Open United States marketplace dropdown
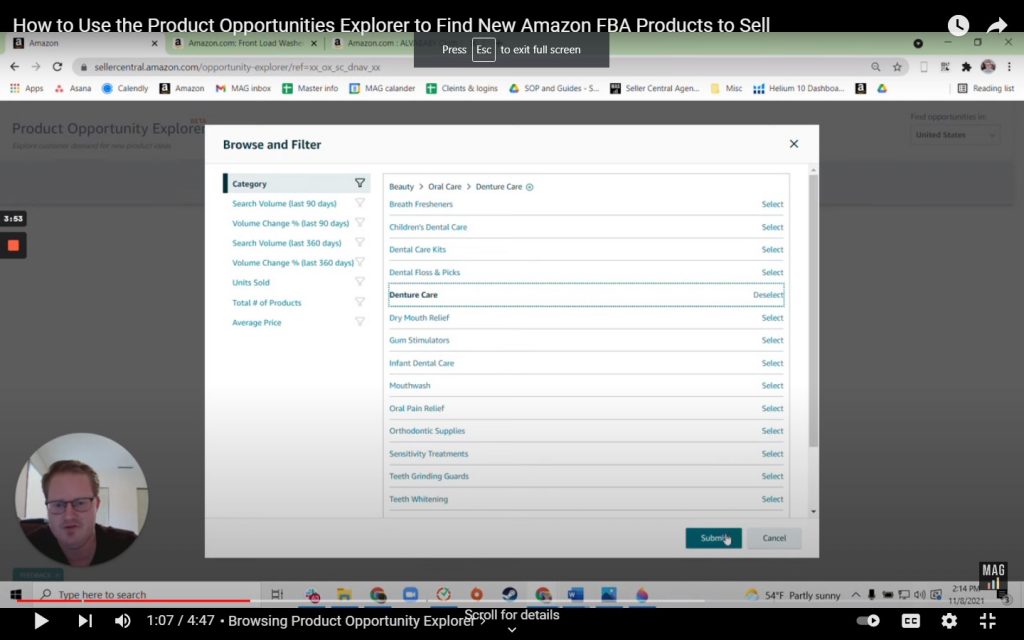Screen dimensions: 1024x640 [954, 135]
